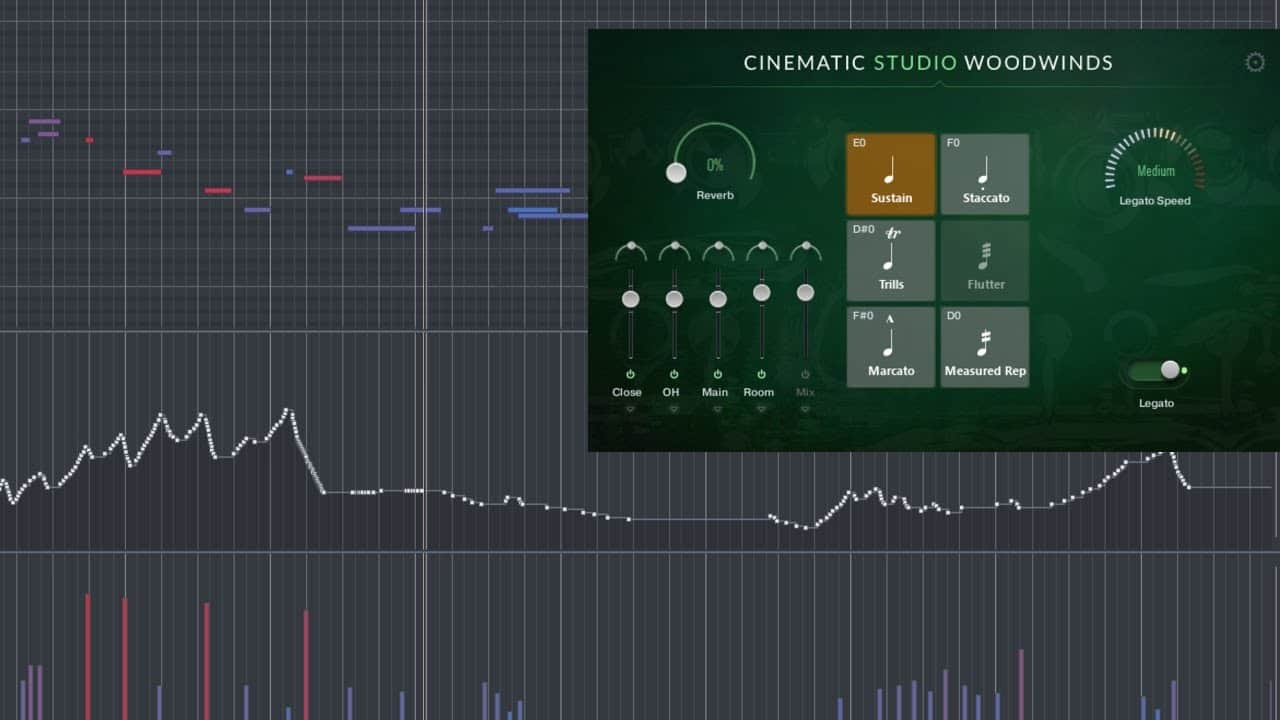Click the pan knob above Mix fader
This screenshot has width=1280, height=720.
(x=805, y=249)
